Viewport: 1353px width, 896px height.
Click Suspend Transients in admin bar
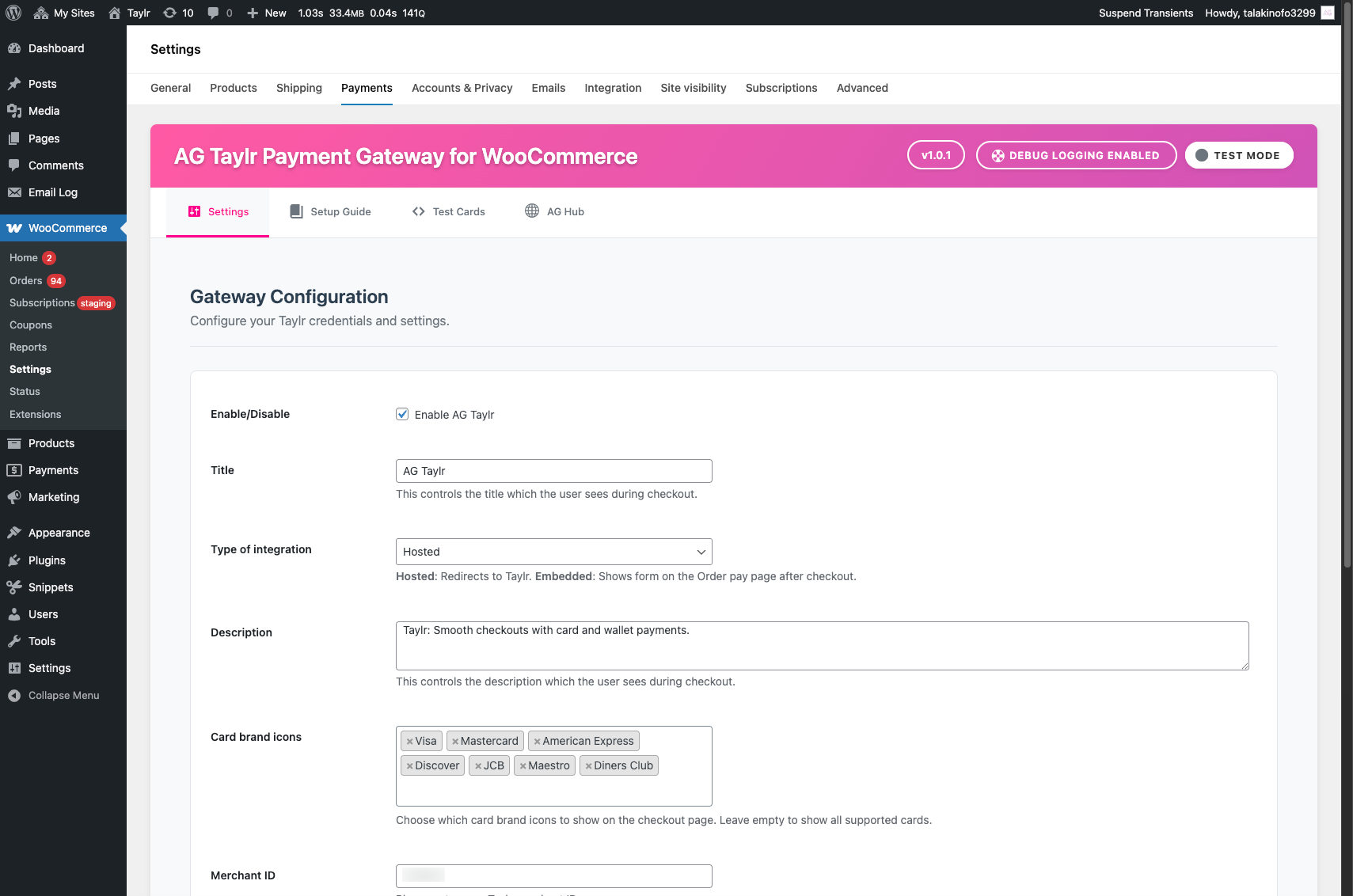point(1146,13)
